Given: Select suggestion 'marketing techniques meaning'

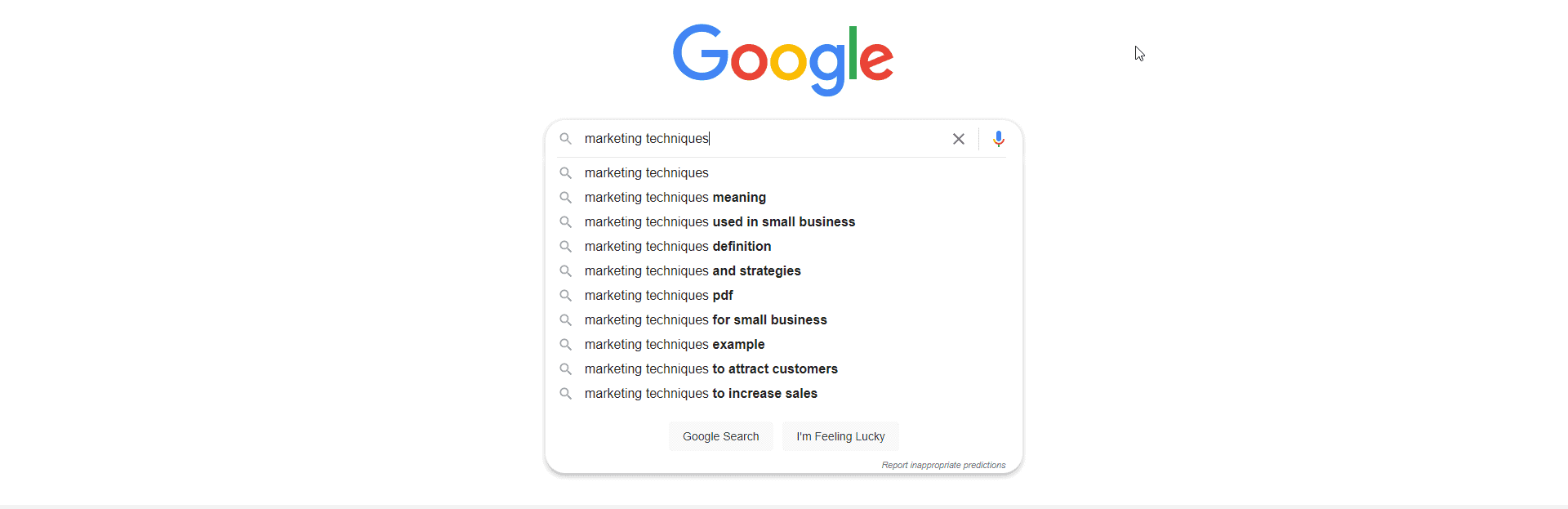Looking at the screenshot, I should [x=675, y=197].
